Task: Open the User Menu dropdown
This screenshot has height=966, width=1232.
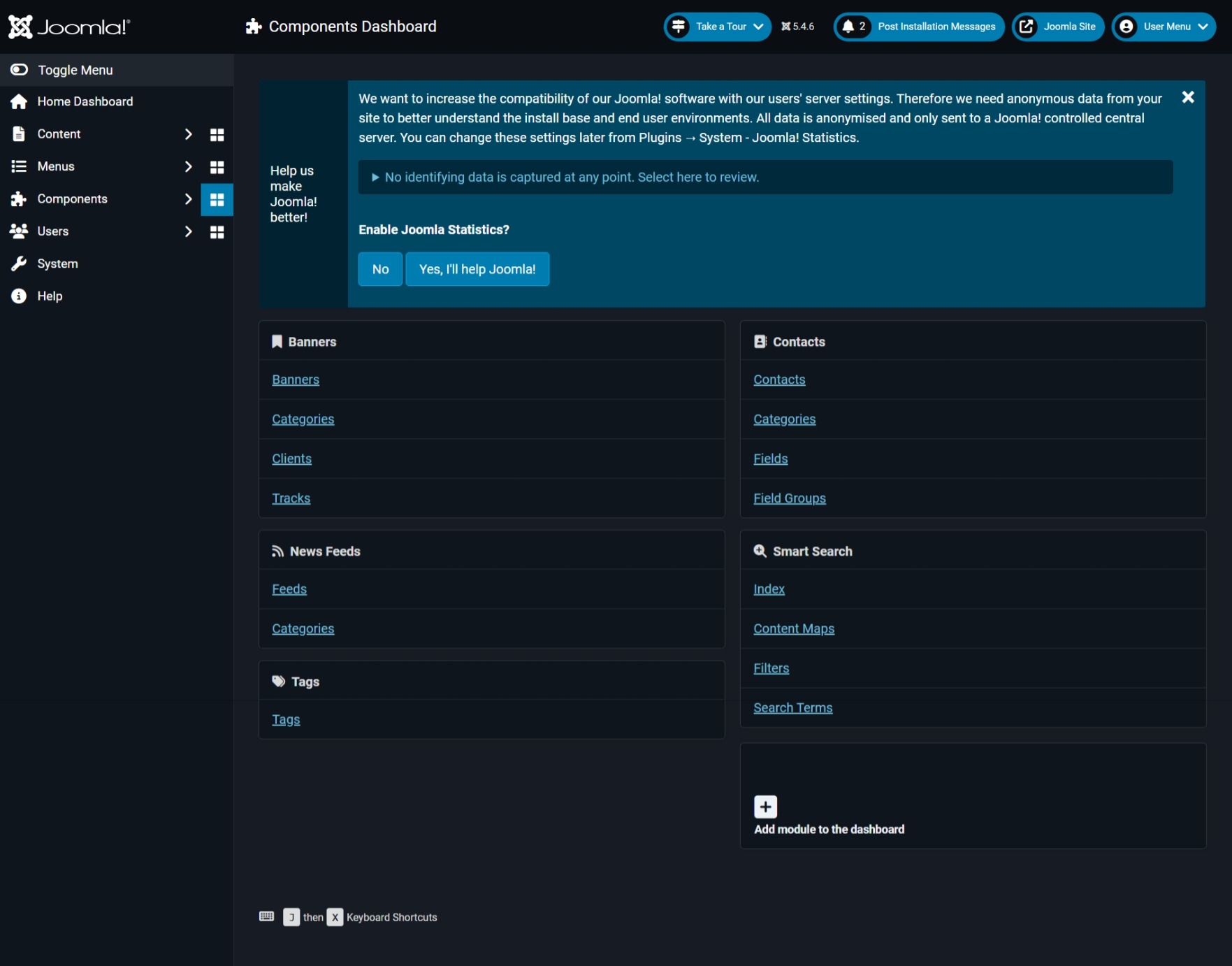Action: pos(1164,27)
